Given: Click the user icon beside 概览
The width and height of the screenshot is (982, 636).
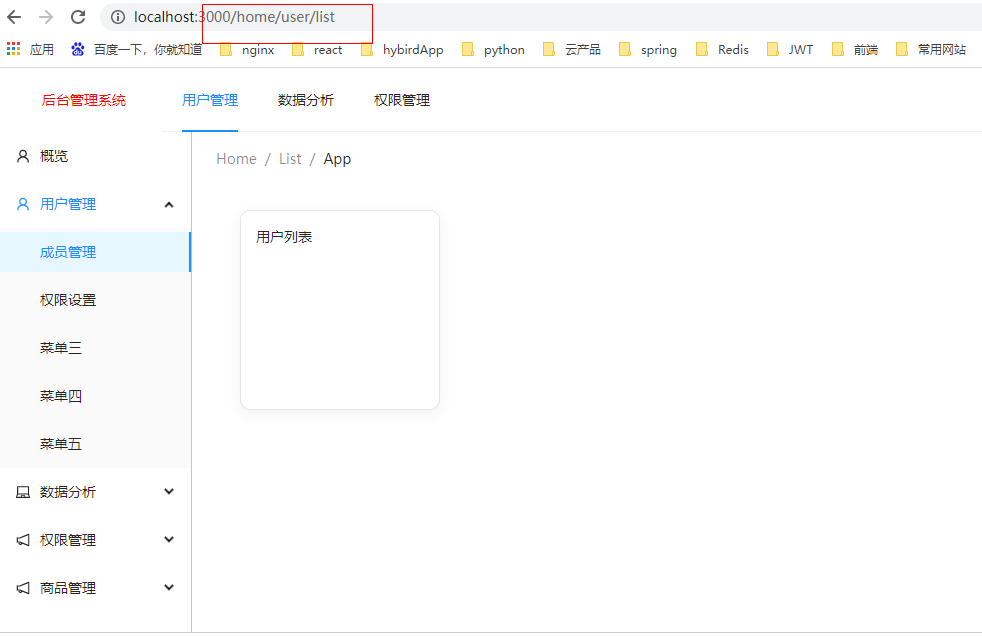Looking at the screenshot, I should pos(23,156).
